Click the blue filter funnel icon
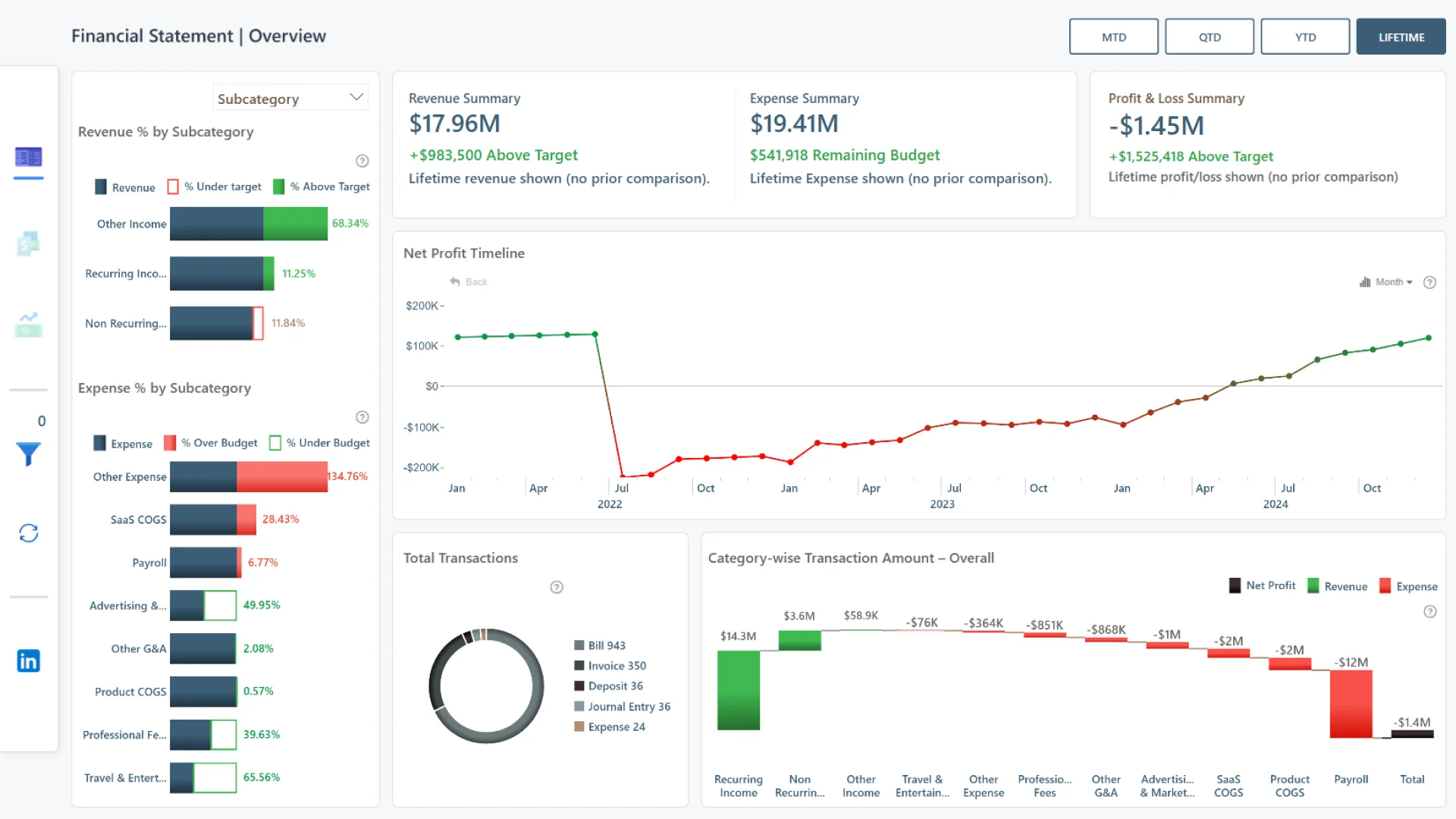Image resolution: width=1456 pixels, height=819 pixels. pyautogui.click(x=29, y=453)
